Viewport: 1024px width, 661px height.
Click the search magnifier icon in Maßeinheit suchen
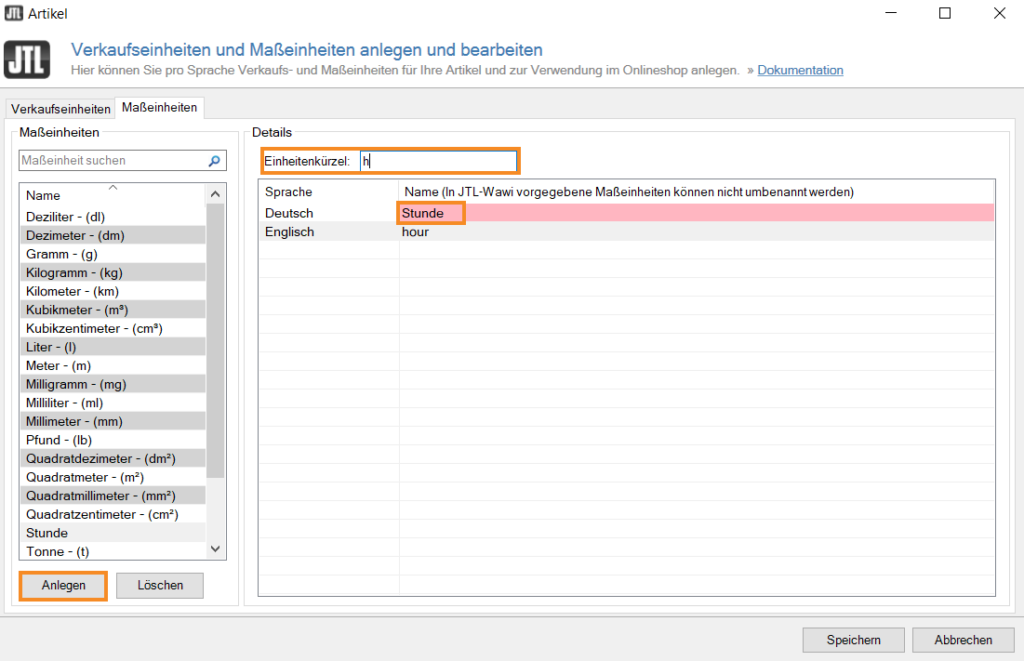[x=214, y=161]
